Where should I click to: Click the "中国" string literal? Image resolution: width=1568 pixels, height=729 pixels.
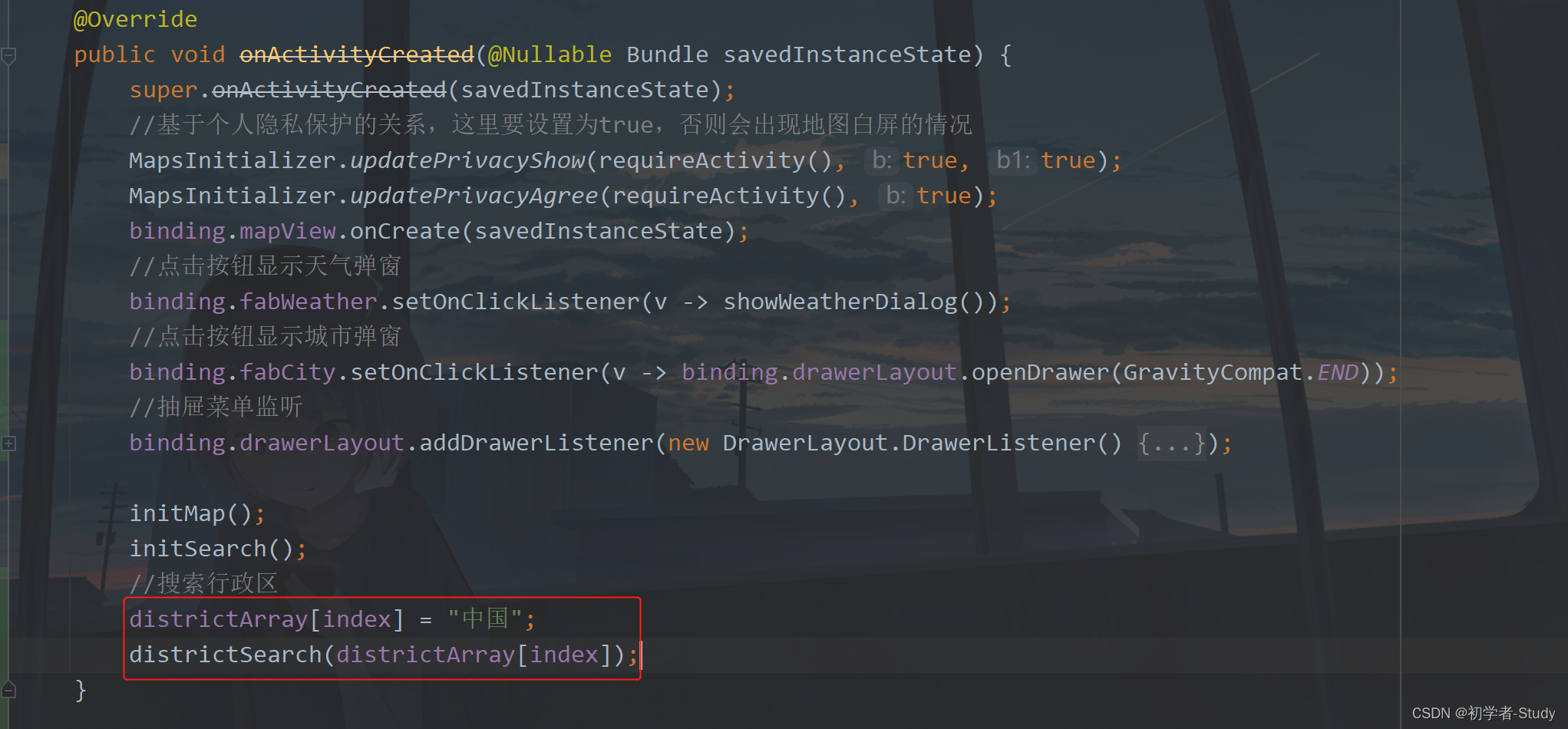pyautogui.click(x=485, y=618)
